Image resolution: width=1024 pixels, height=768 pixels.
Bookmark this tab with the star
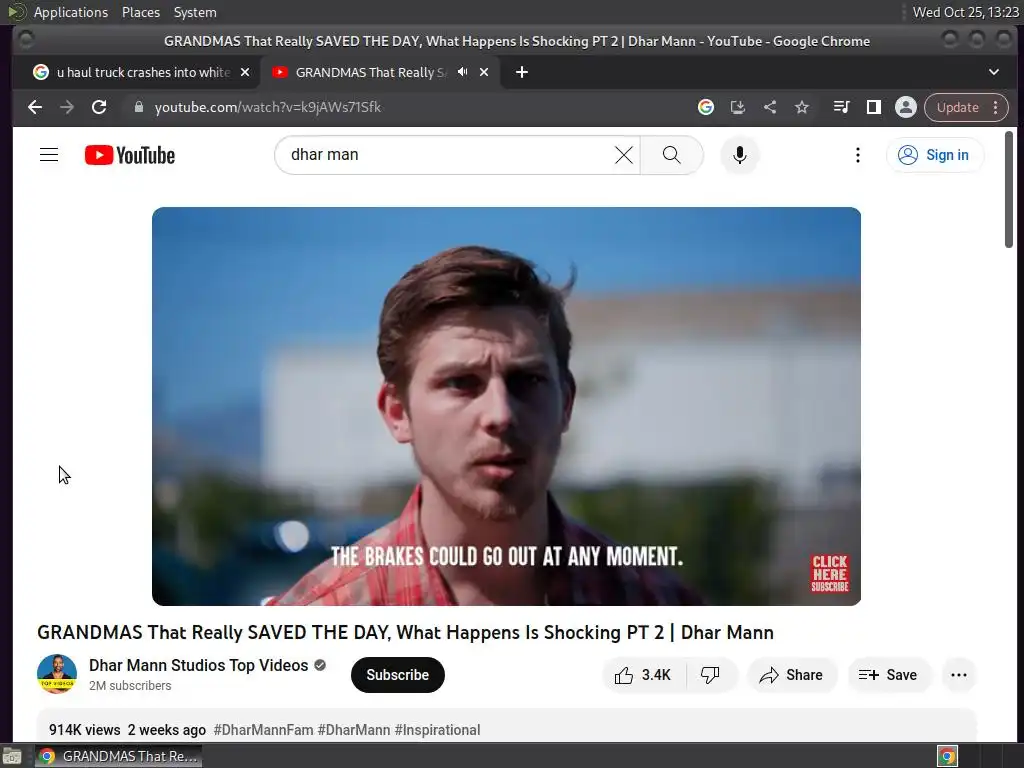802,107
